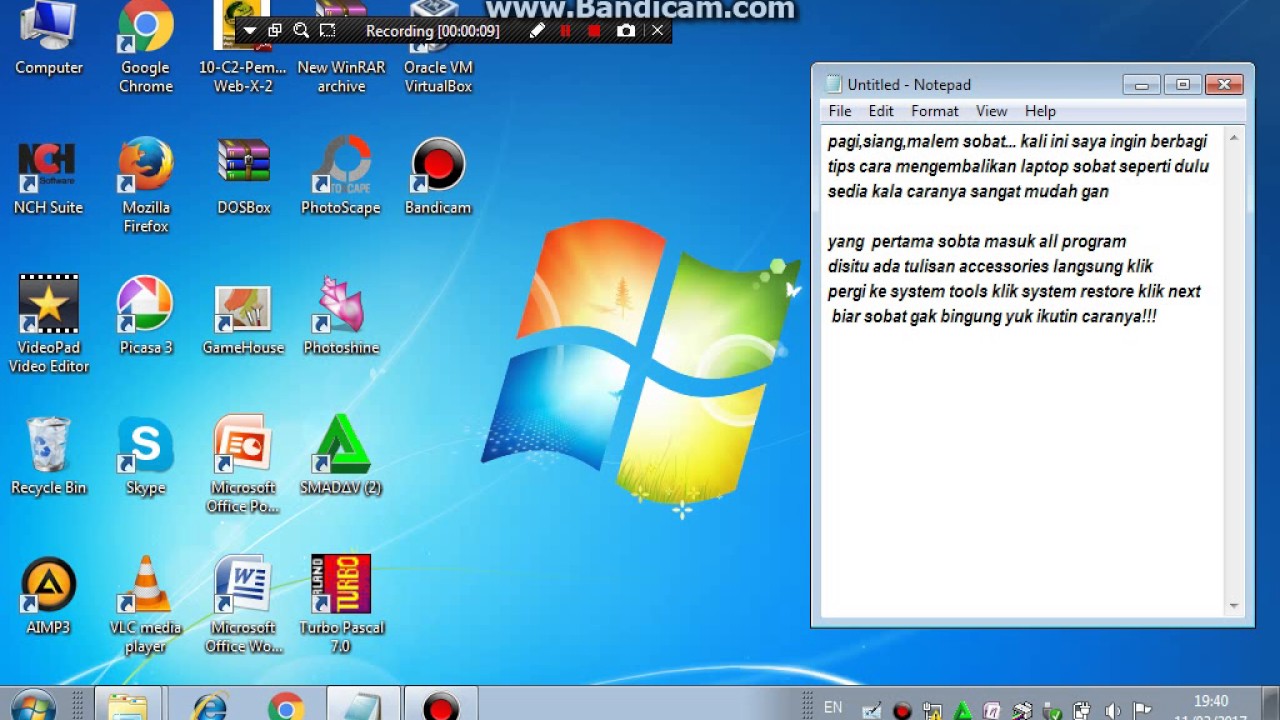Click the Show desktop button
Screen dimensions: 1280x720
[x=1271, y=704]
